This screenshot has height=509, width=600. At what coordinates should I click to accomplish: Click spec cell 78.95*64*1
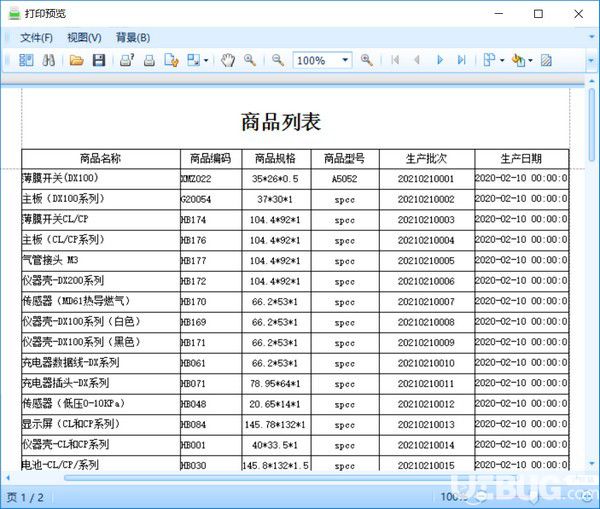(x=275, y=383)
